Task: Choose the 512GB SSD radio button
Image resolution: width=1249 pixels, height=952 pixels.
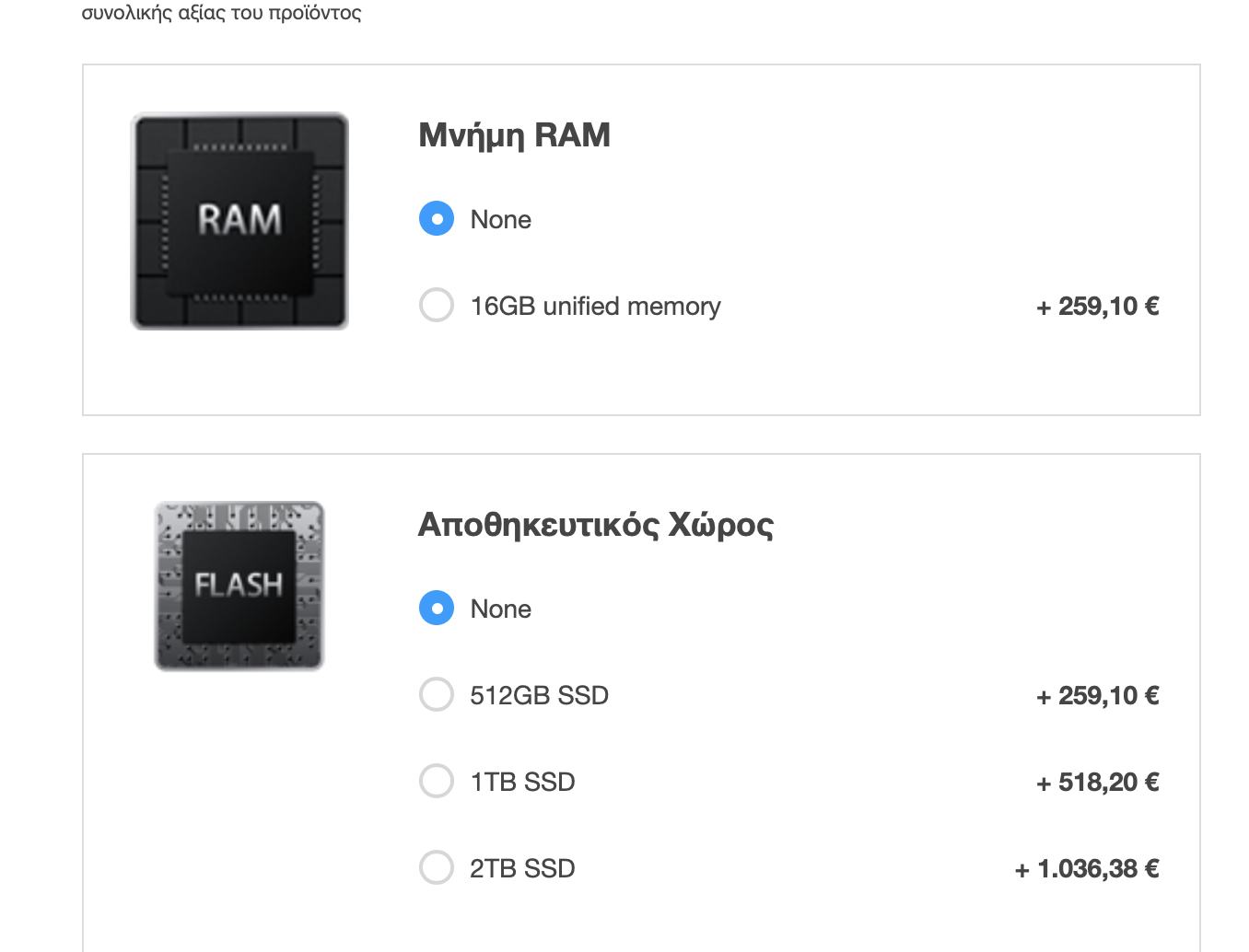Action: click(437, 694)
